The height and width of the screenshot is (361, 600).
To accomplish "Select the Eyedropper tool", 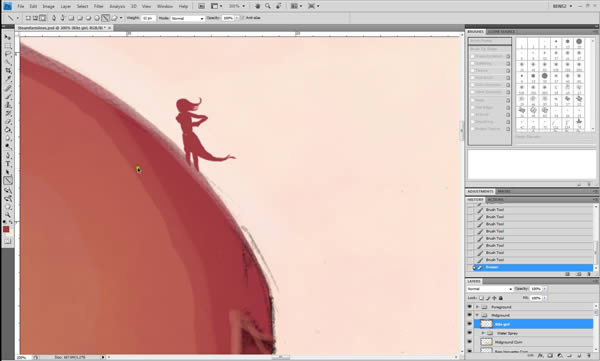I will pyautogui.click(x=8, y=79).
